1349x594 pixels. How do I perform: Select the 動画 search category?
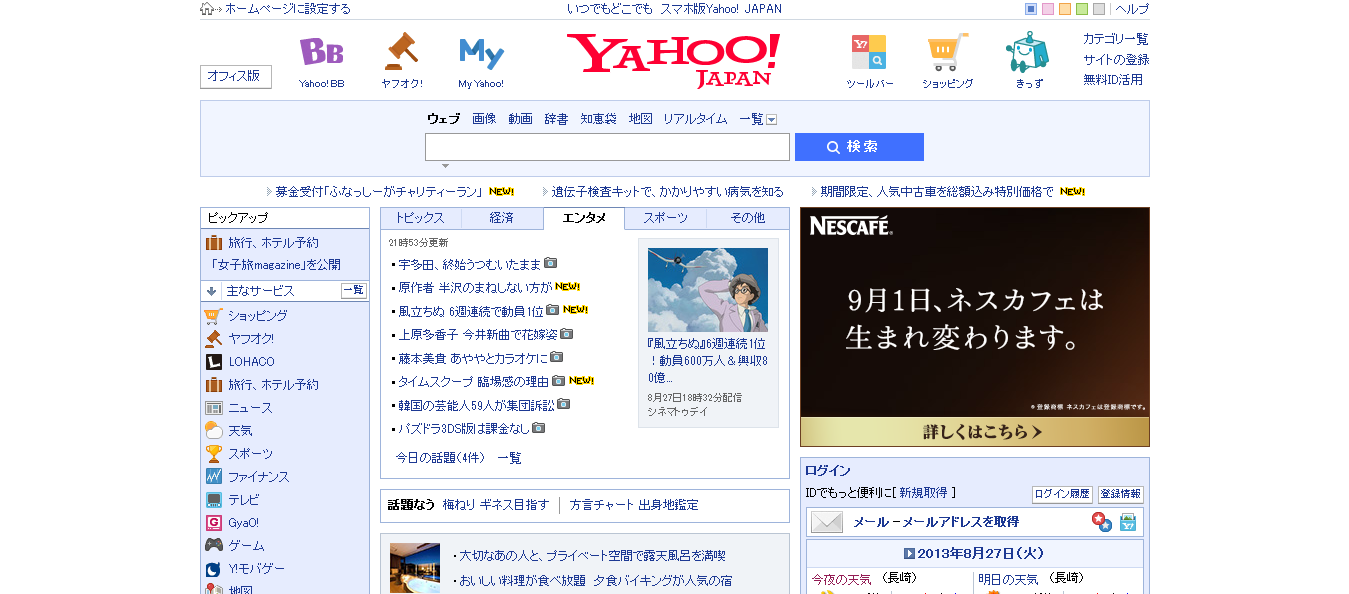pyautogui.click(x=520, y=119)
